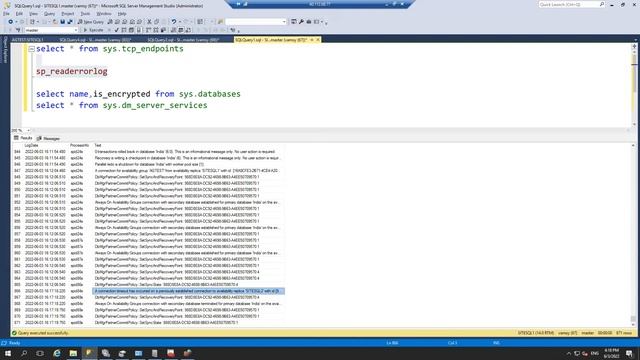The width and height of the screenshot is (640, 360).
Task: Click the Execute query button
Action: click(x=93, y=30)
